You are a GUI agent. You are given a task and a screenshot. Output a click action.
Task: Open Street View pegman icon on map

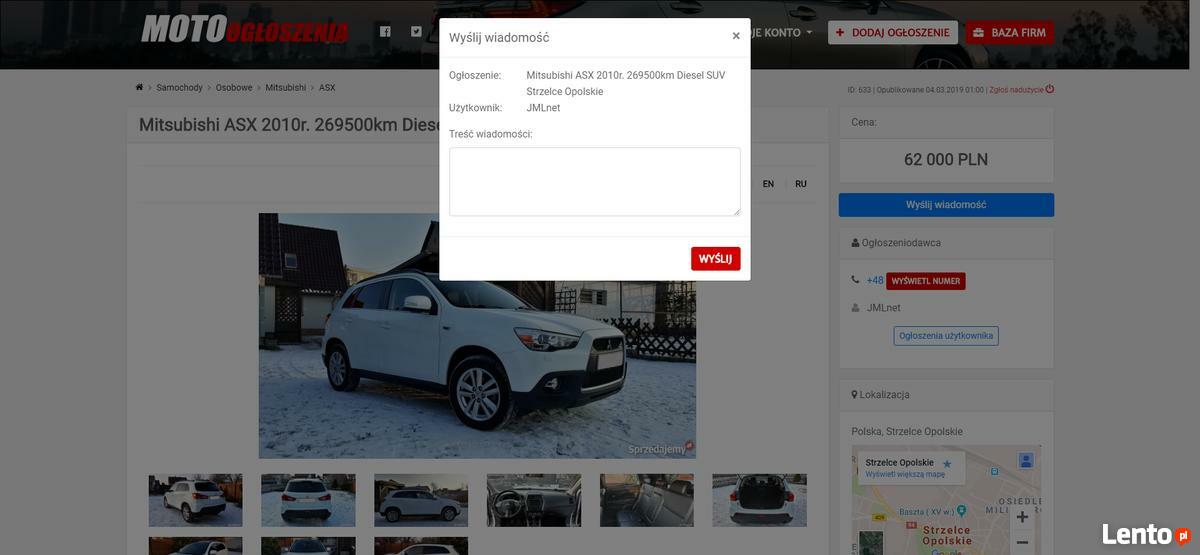[1025, 460]
